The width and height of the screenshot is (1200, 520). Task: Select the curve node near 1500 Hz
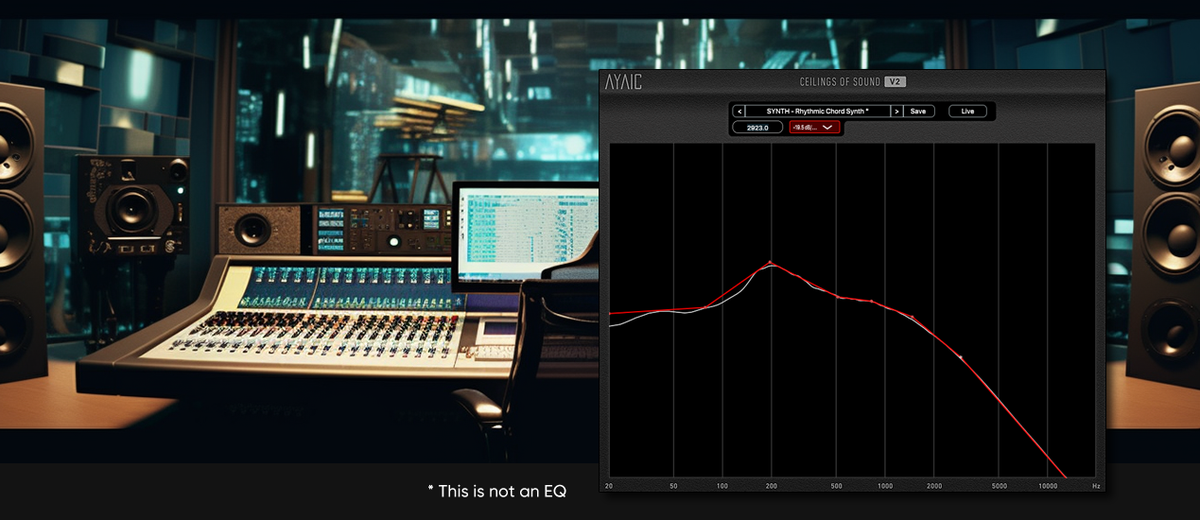coord(911,318)
